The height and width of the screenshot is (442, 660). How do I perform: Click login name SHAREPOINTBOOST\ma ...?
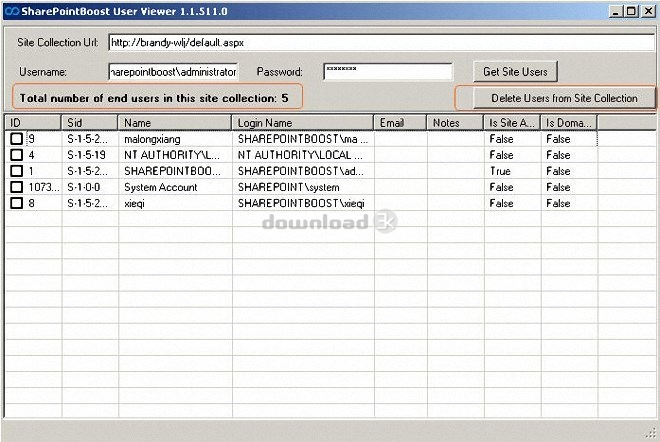[303, 139]
